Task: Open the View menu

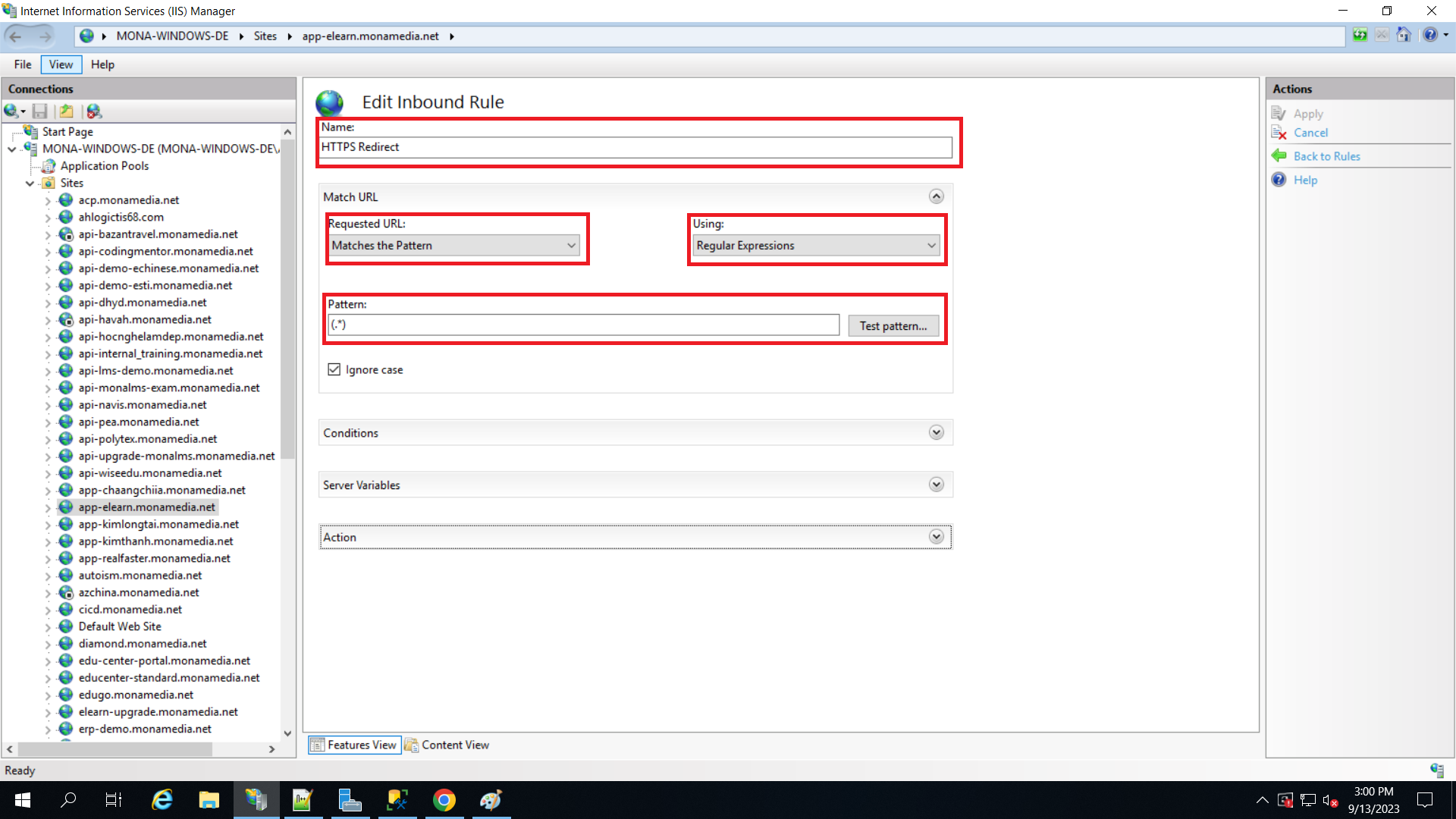Action: pyautogui.click(x=61, y=64)
